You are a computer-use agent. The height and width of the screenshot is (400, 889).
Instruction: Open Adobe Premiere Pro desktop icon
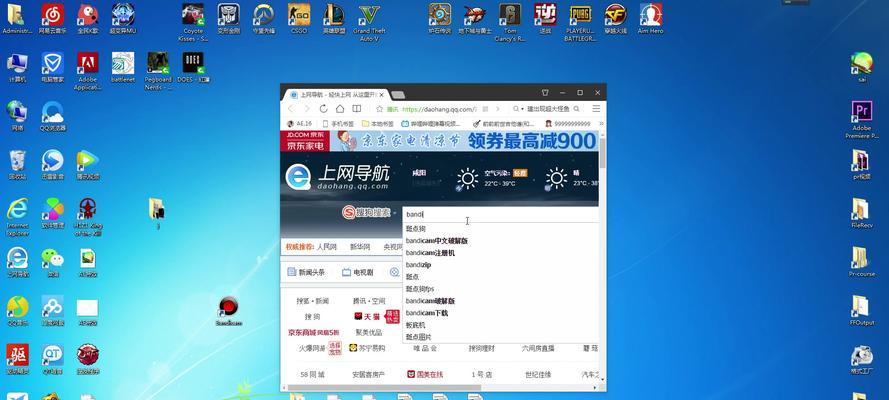pos(862,120)
